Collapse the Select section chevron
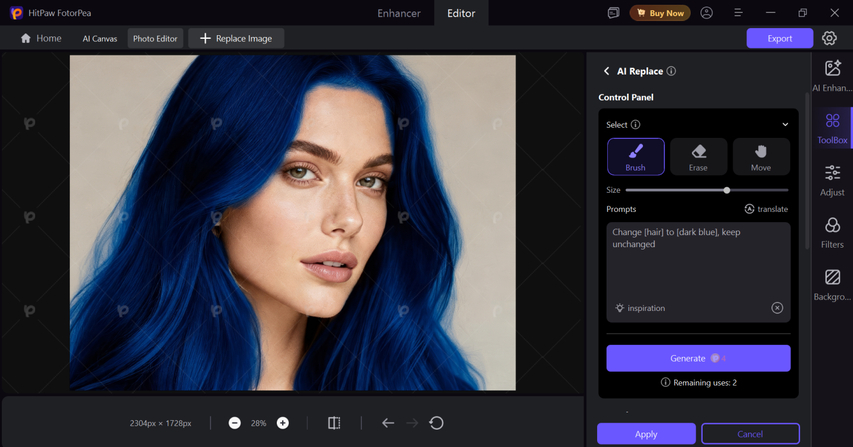Screen dimensions: 853x447 [x=785, y=125]
